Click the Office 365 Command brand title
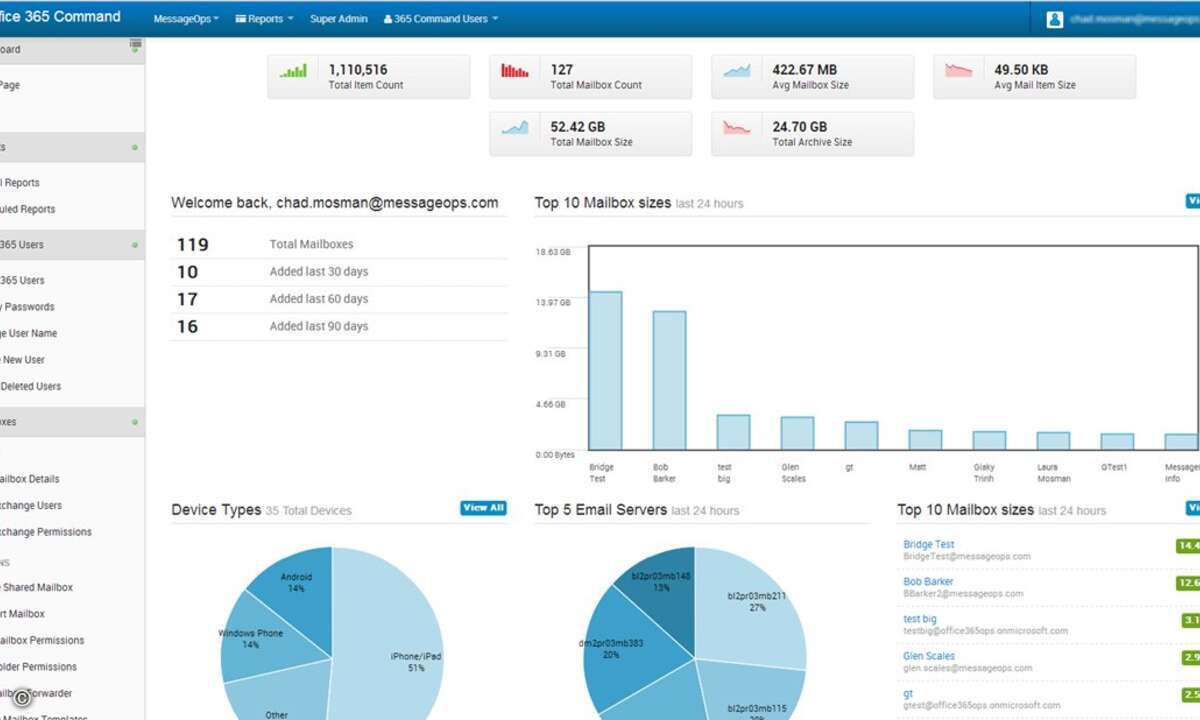Viewport: 1200px width, 720px height. click(x=60, y=16)
